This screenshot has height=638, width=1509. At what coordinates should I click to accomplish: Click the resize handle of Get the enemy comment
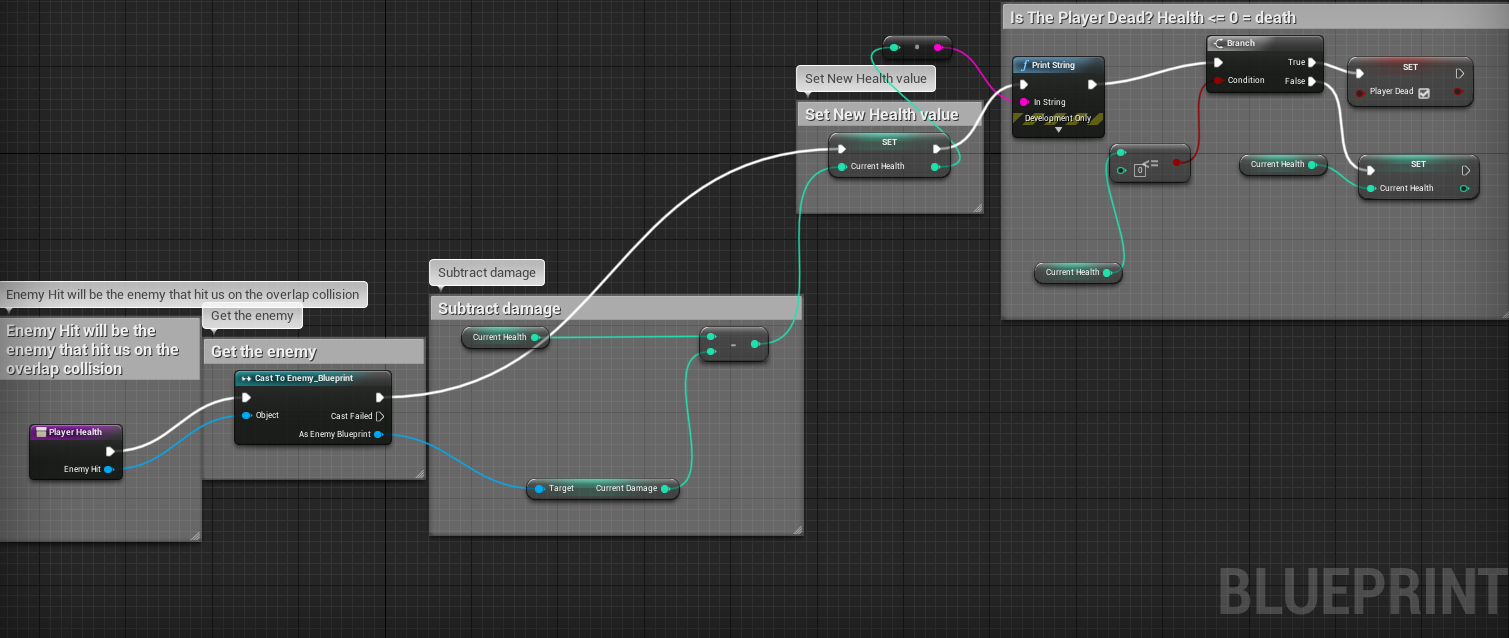pyautogui.click(x=419, y=474)
